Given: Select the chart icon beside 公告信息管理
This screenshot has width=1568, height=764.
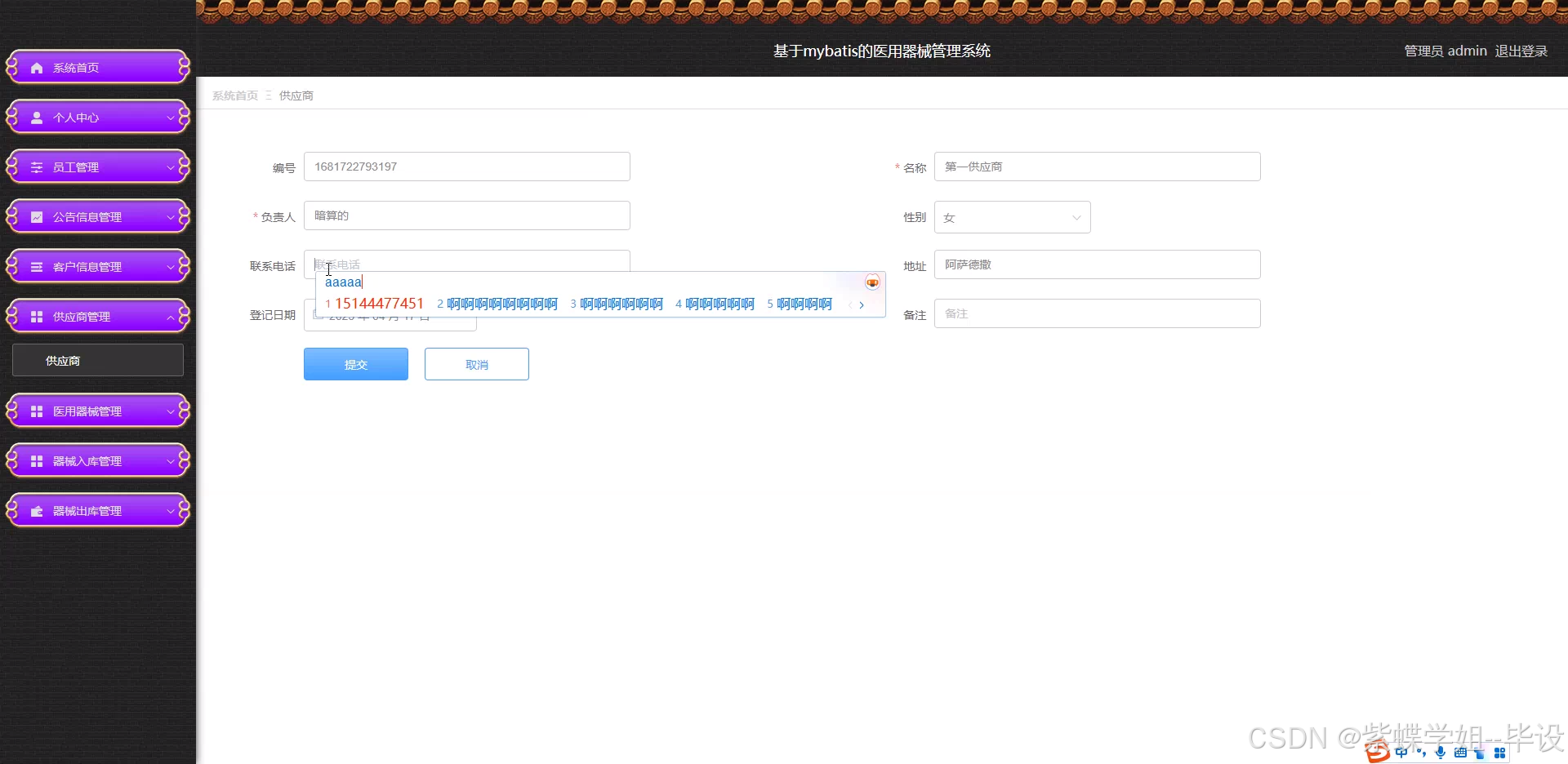Looking at the screenshot, I should coord(37,217).
